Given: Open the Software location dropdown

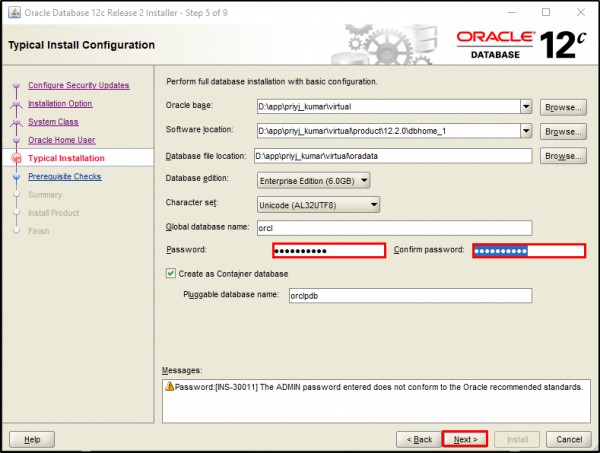Looking at the screenshot, I should click(525, 131).
